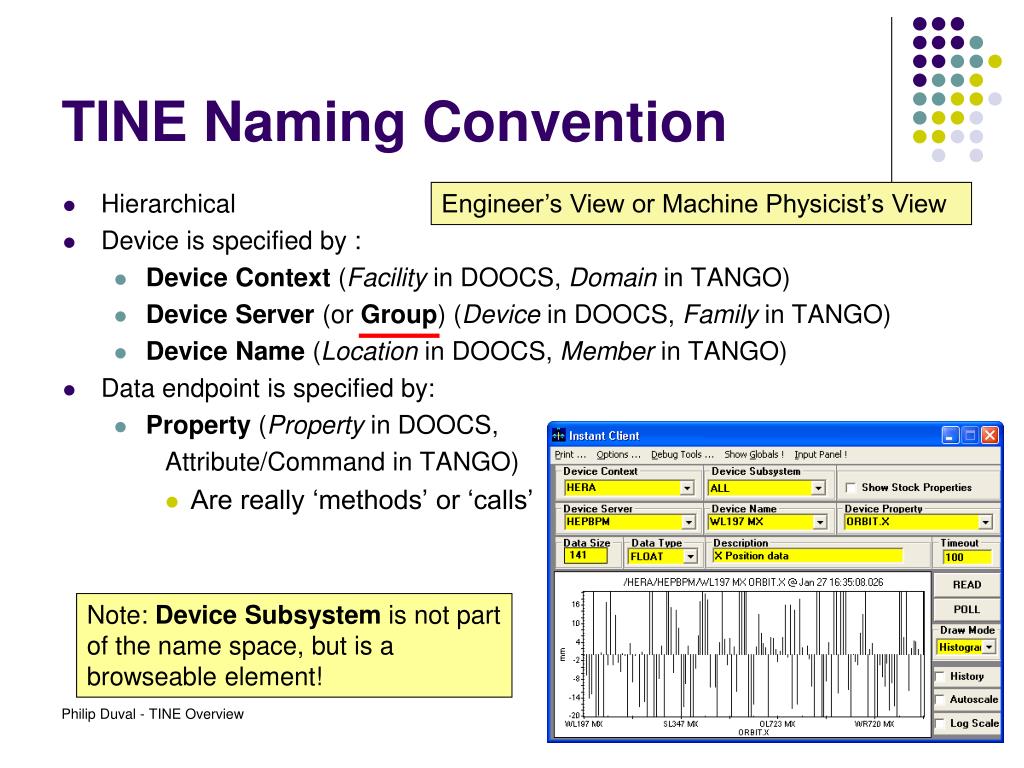The width and height of the screenshot is (1024, 768).
Task: Toggle the History checkbox
Action: (940, 677)
